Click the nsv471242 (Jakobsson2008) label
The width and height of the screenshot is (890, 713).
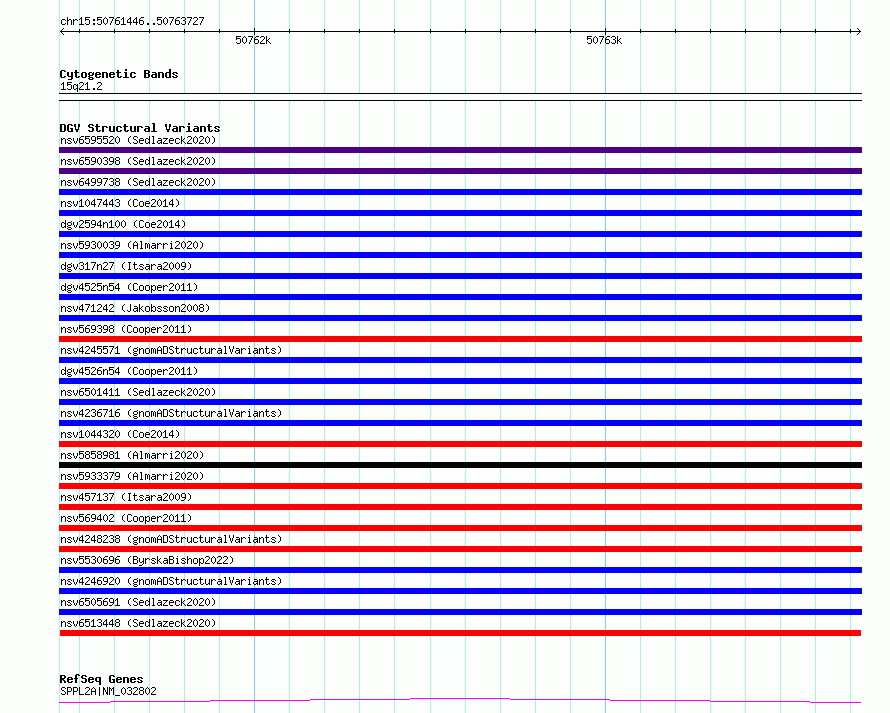click(135, 308)
